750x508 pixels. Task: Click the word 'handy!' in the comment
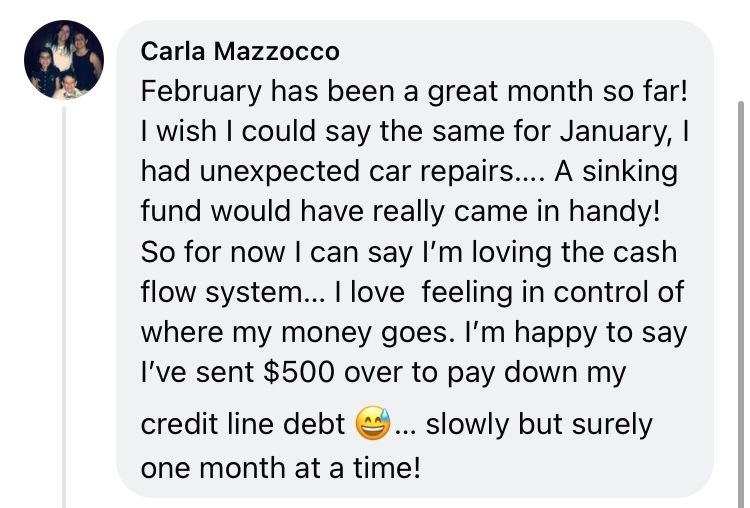pyautogui.click(x=615, y=211)
